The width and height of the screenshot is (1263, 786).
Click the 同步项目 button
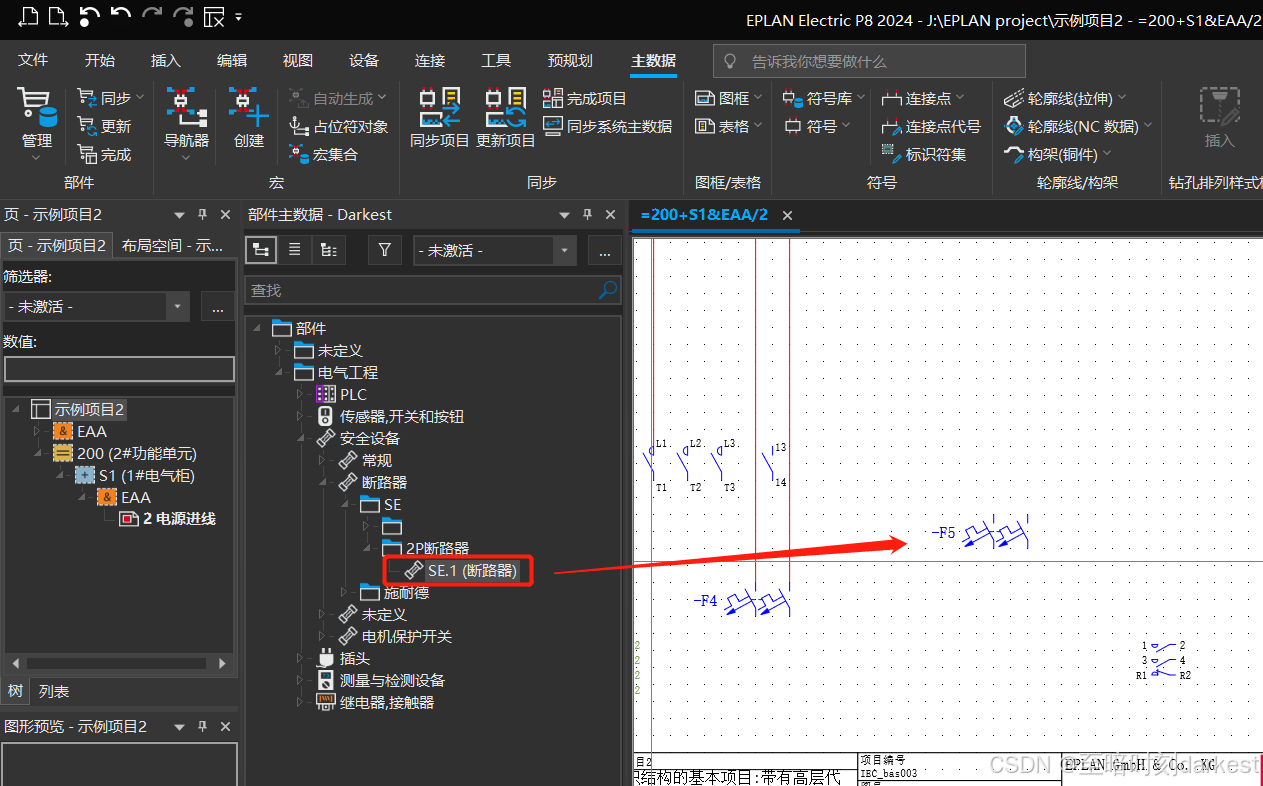439,119
